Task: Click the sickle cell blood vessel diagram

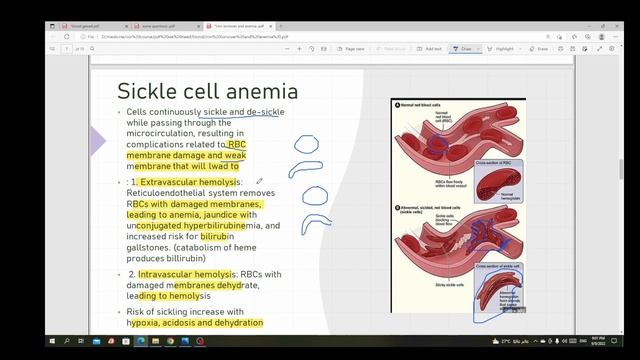Action: click(x=458, y=206)
